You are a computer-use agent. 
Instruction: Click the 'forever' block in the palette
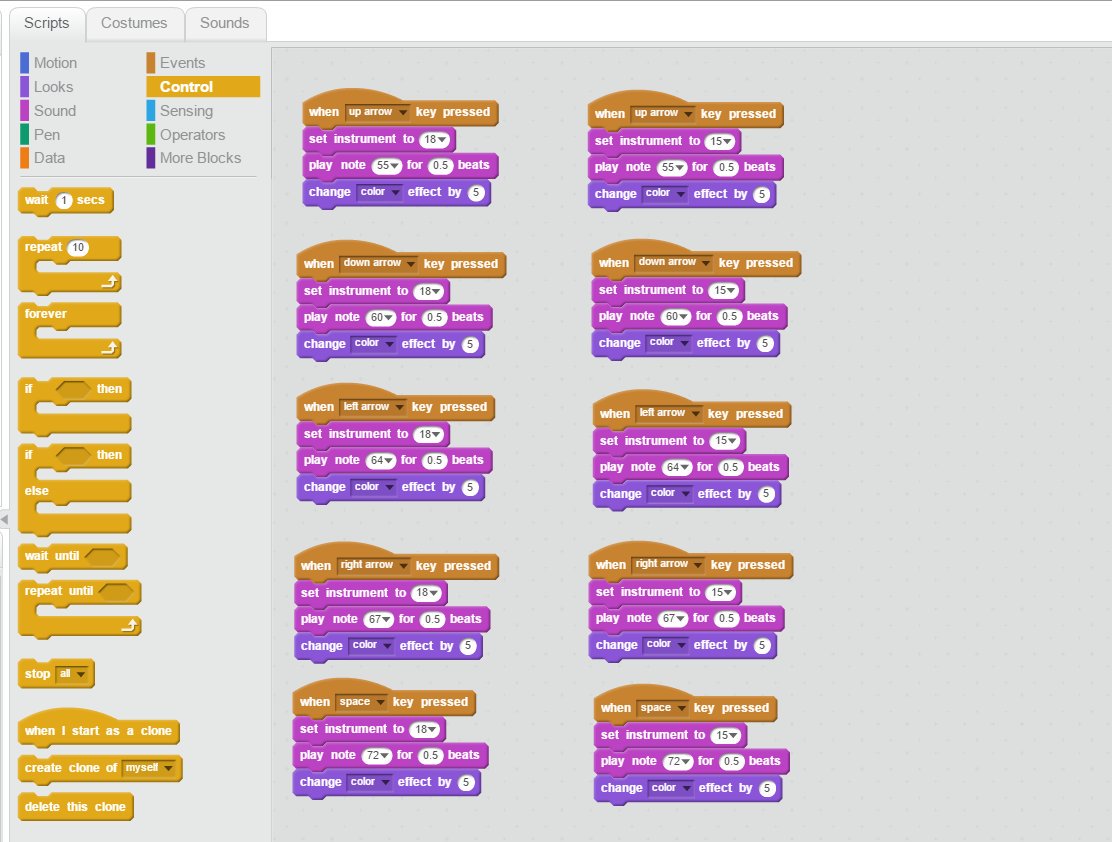(x=46, y=314)
